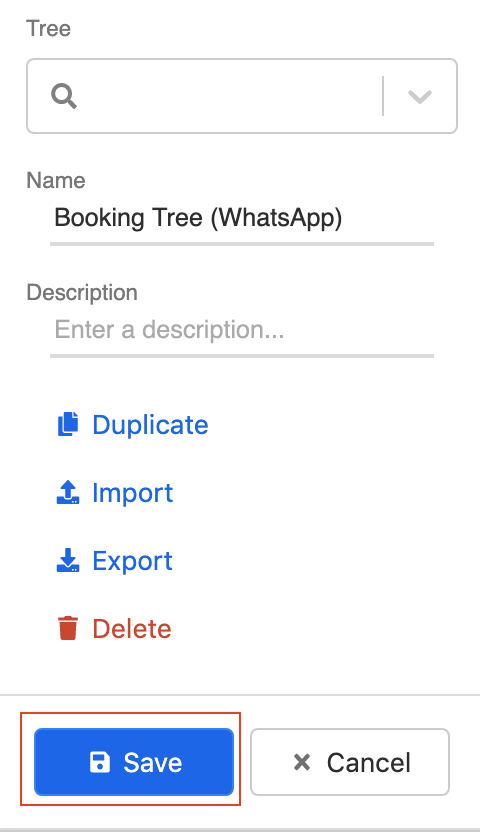The image size is (480, 832).
Task: Click the floppy disk icon on Save
Action: [x=100, y=762]
